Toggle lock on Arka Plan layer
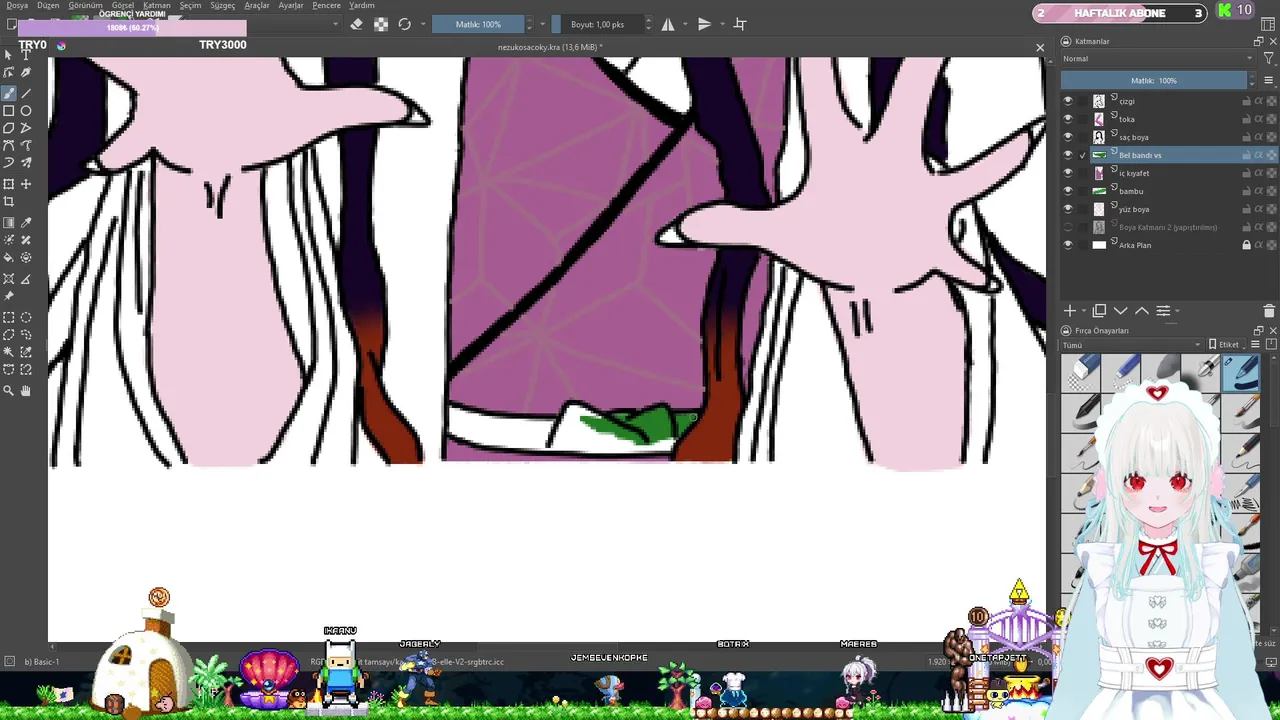The width and height of the screenshot is (1280, 720). (1247, 245)
